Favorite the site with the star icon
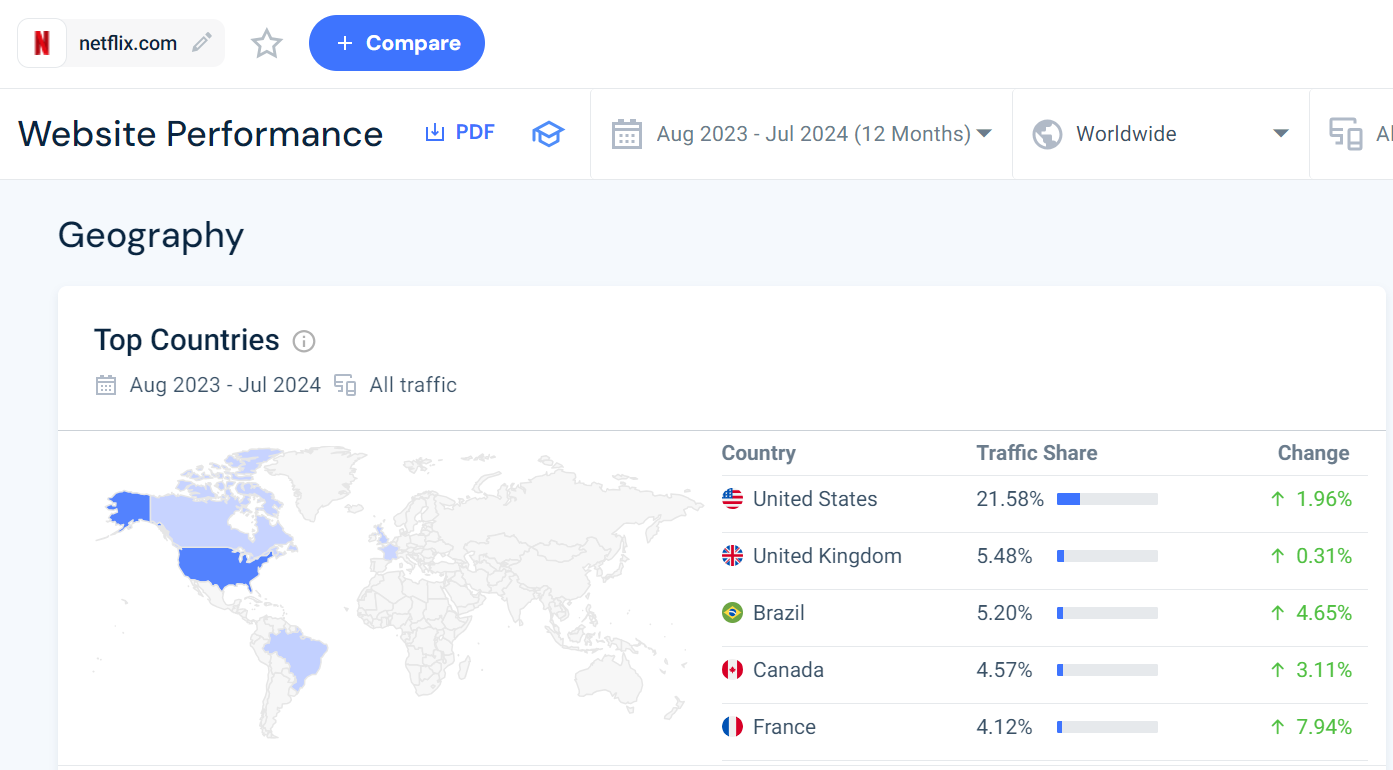This screenshot has width=1393, height=770. tap(267, 43)
